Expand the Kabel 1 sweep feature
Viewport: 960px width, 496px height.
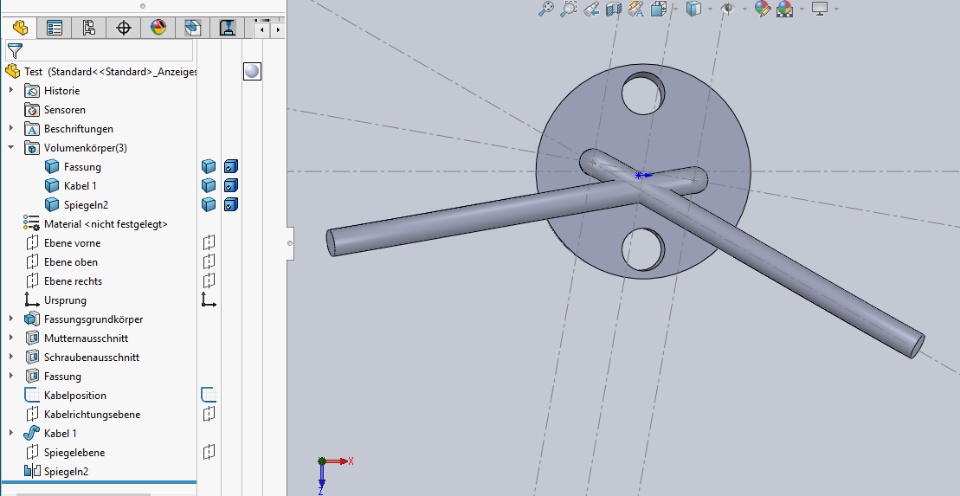click(x=10, y=432)
